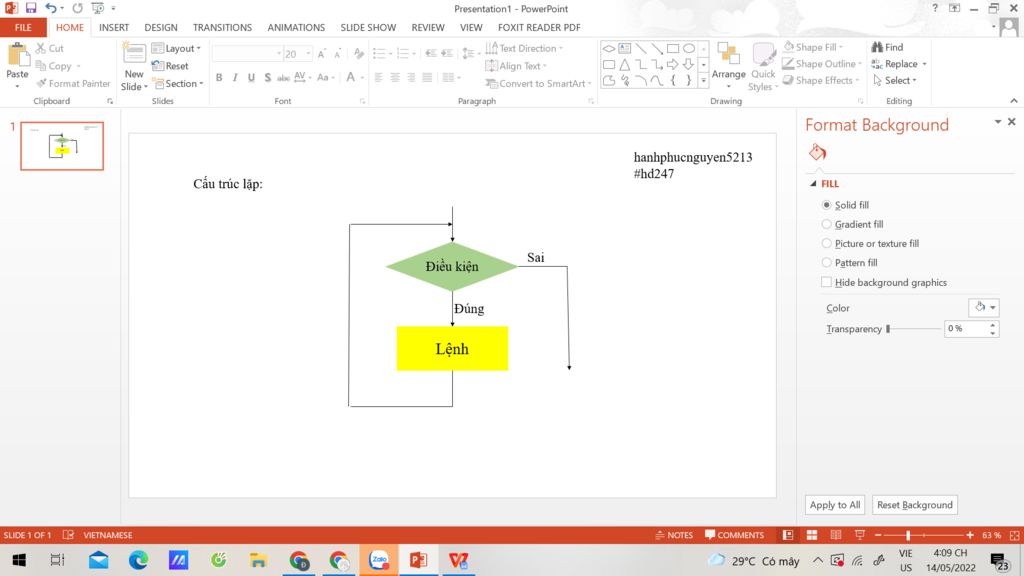Switch to the INSERT ribbon tab
Screen dimensions: 1024x576
pos(114,28)
